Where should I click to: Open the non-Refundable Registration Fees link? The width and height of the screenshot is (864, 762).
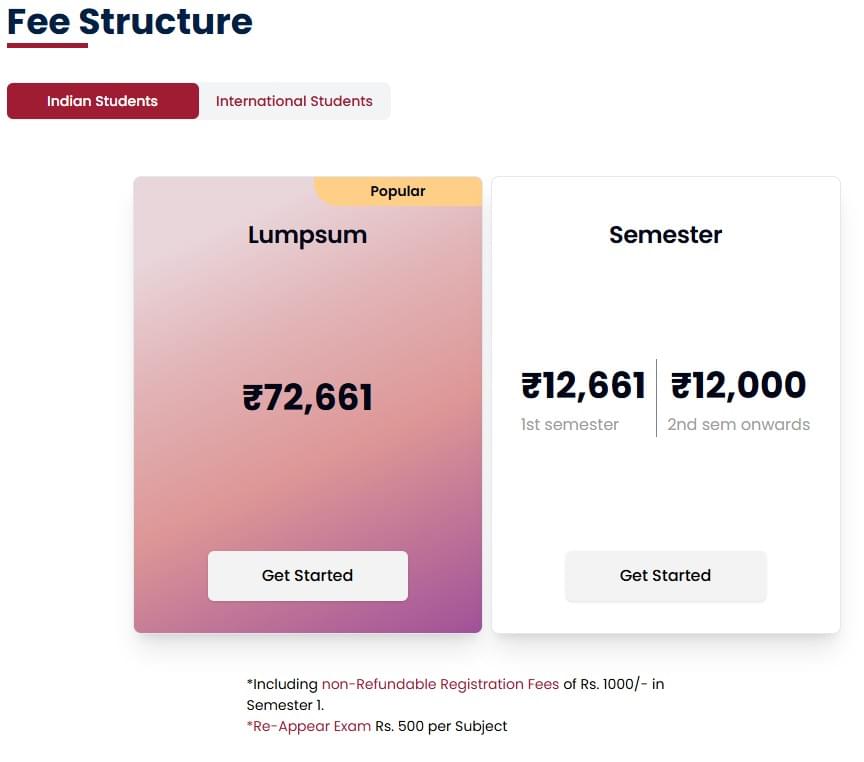click(x=440, y=684)
